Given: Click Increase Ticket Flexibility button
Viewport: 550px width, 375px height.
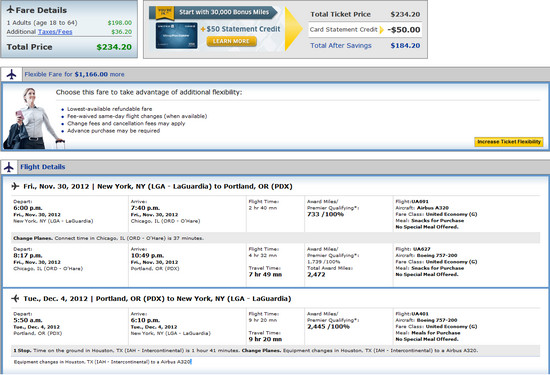Looking at the screenshot, I should click(509, 142).
